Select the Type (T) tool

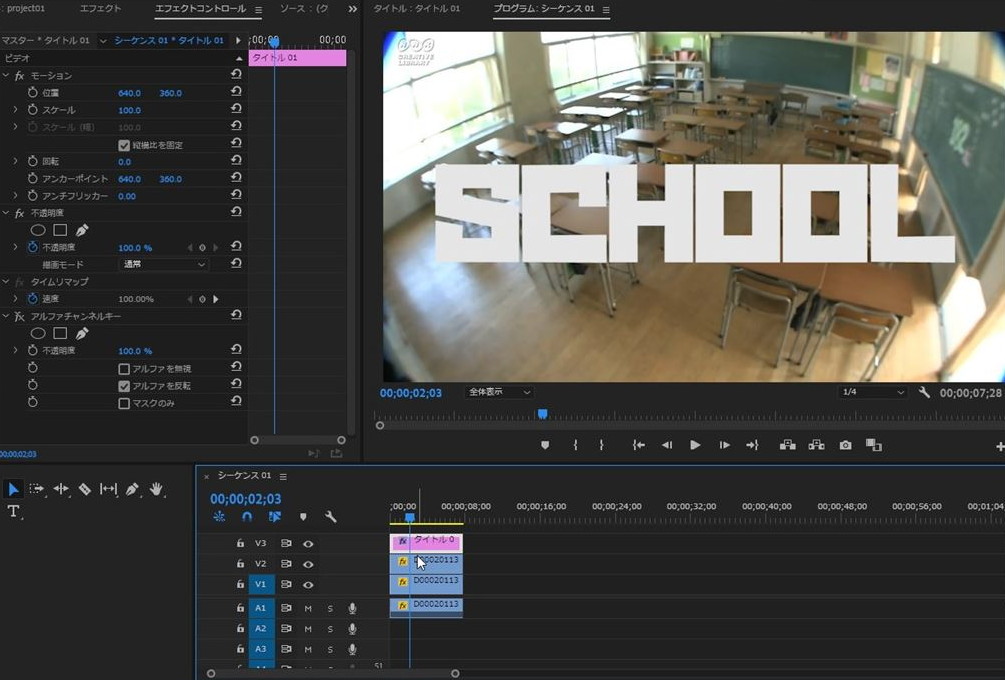[x=14, y=511]
